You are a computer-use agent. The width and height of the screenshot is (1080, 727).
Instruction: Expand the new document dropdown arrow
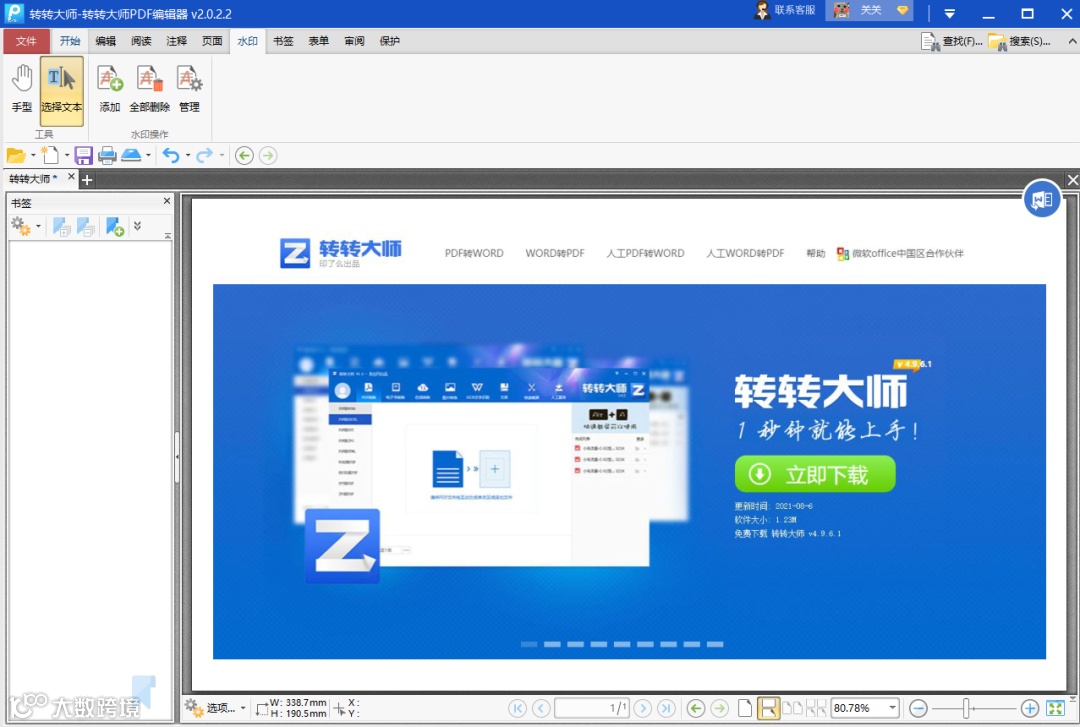click(x=67, y=156)
